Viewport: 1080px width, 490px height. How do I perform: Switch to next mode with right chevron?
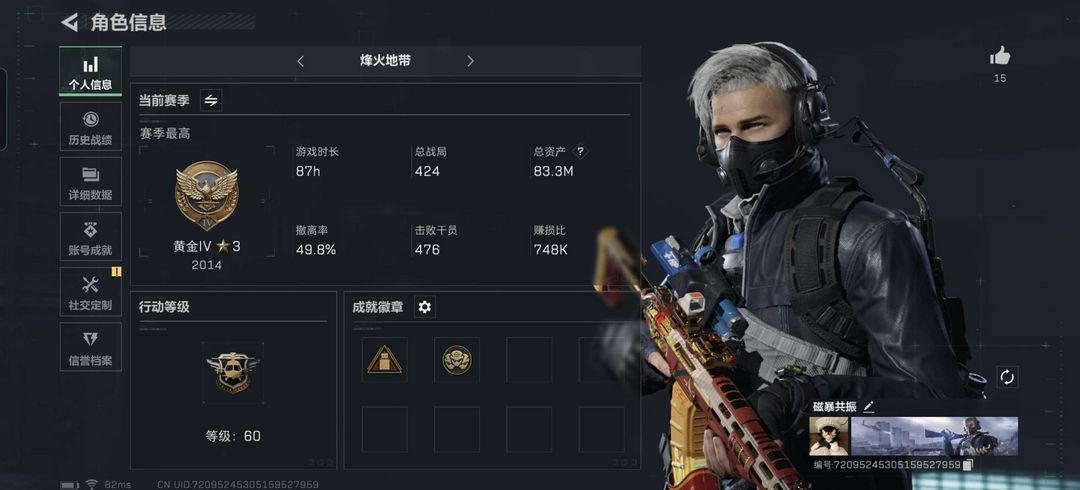(470, 61)
